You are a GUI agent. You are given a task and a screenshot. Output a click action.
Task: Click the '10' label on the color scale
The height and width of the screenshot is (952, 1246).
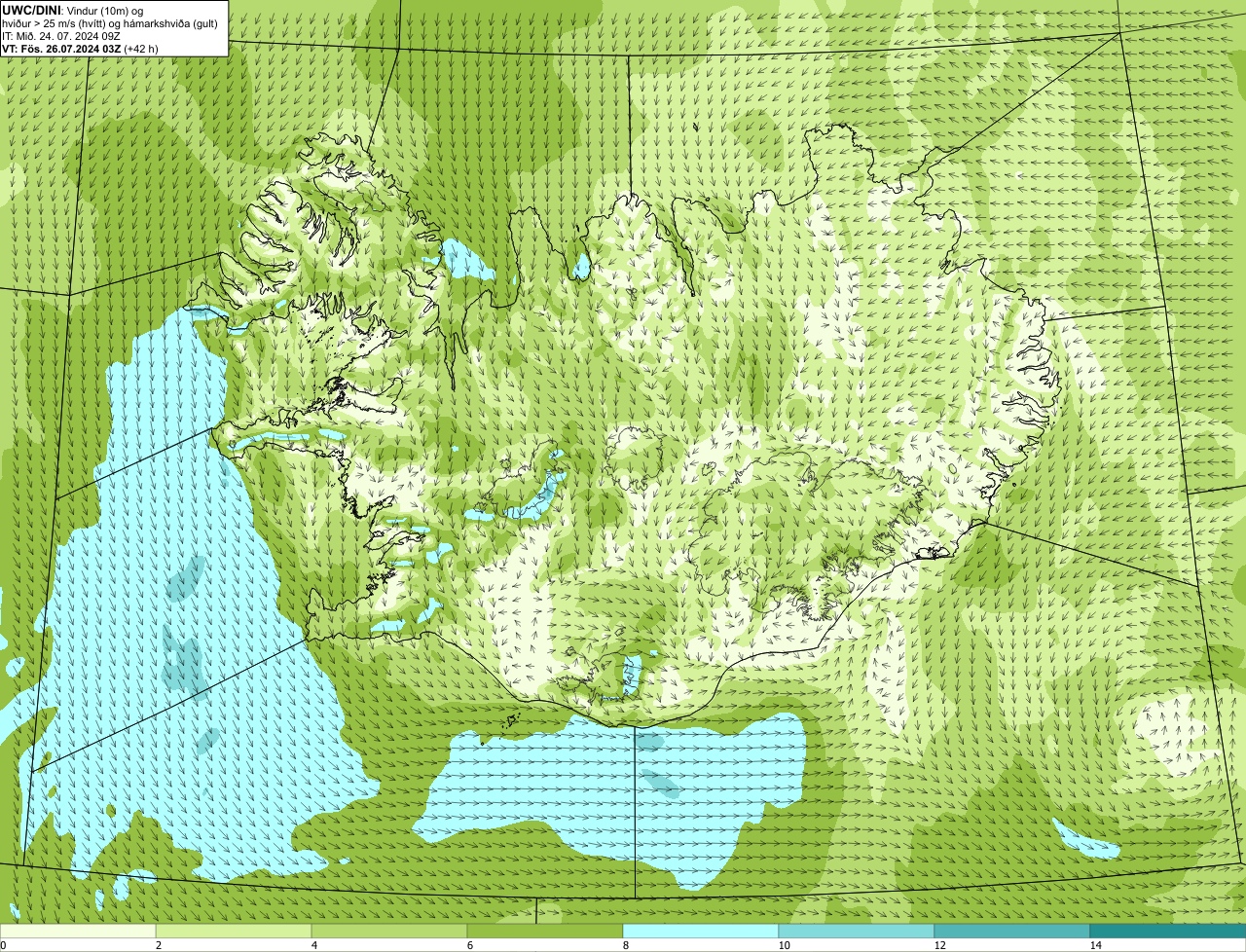point(784,945)
